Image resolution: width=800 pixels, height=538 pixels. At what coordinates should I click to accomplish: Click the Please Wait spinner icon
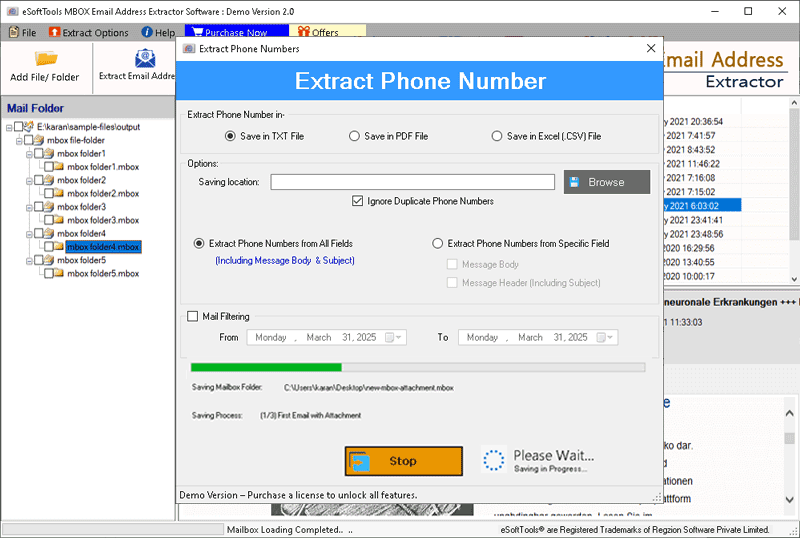pos(493,460)
